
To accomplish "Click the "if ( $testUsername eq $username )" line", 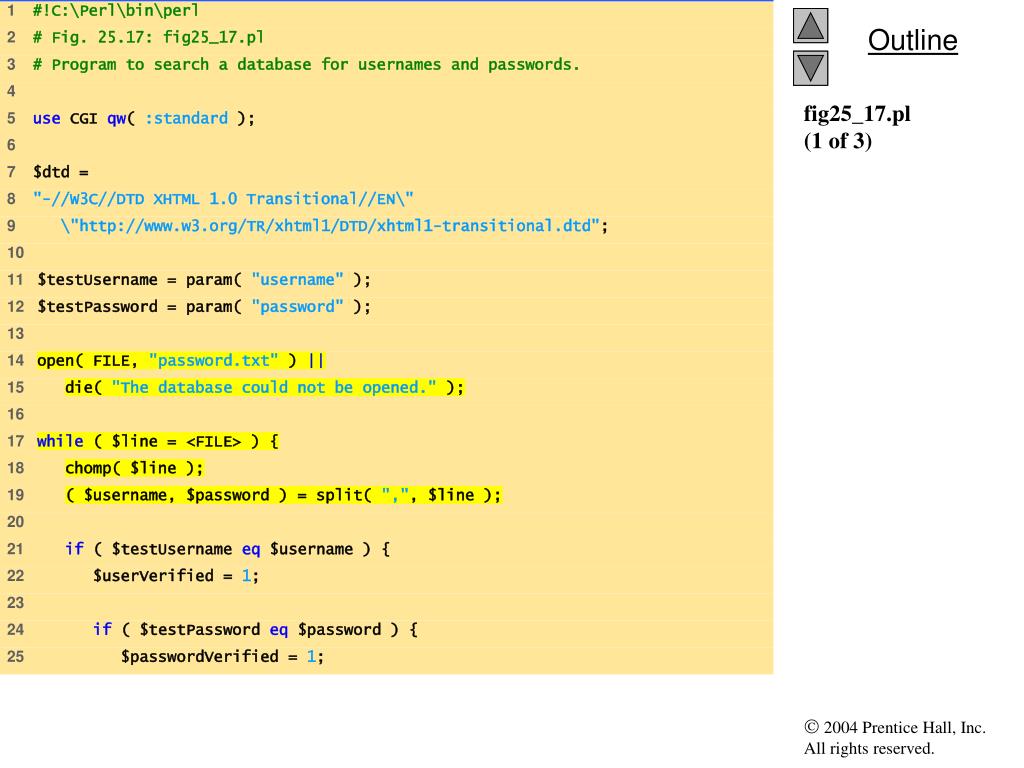I will pyautogui.click(x=227, y=549).
